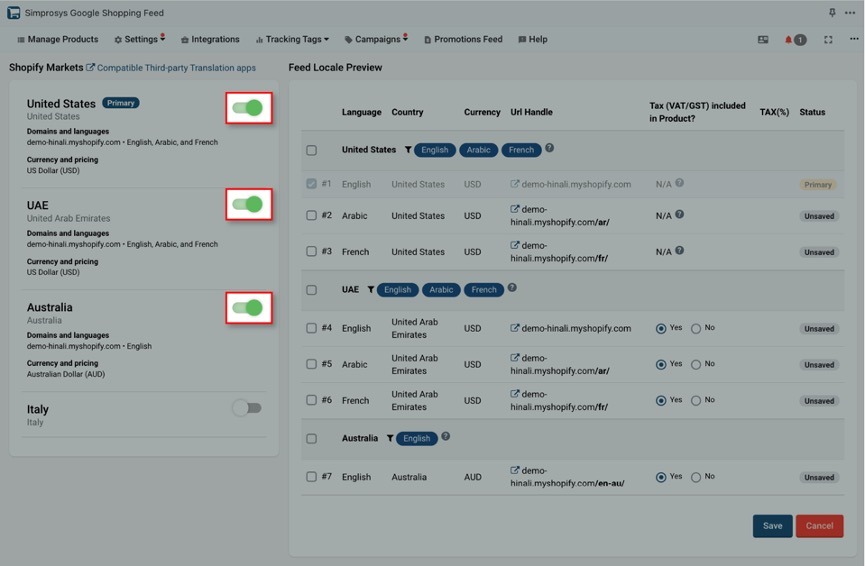Check row #3 French checkbox
The width and height of the screenshot is (866, 566).
(x=311, y=251)
